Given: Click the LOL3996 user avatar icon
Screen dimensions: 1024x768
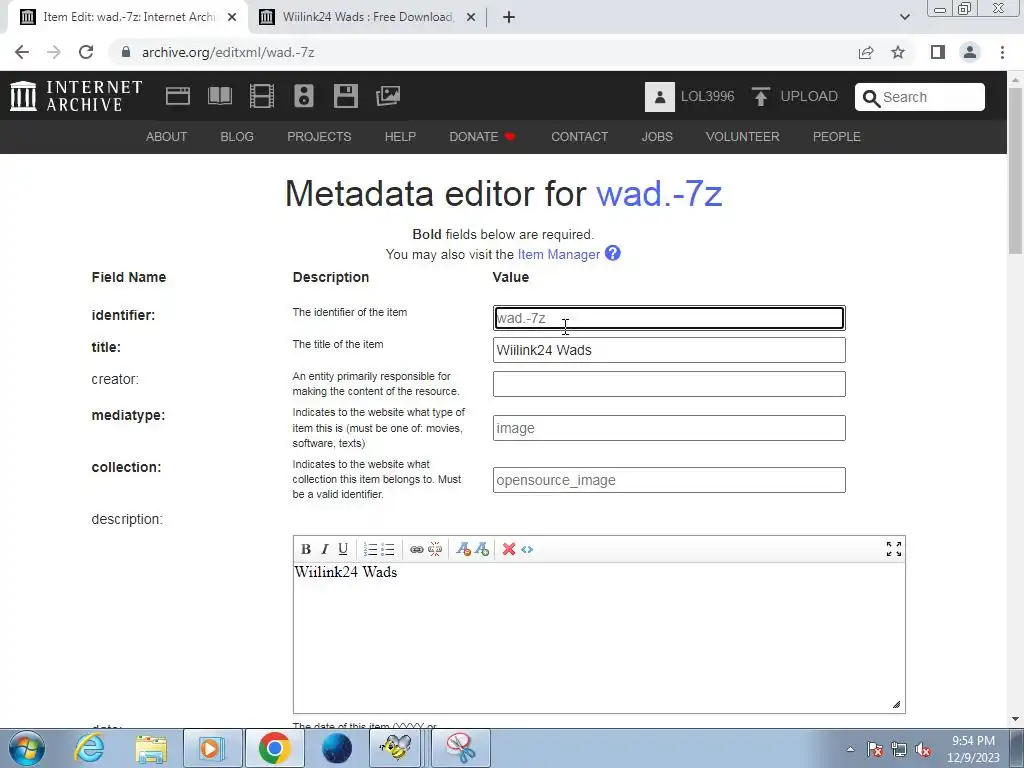Looking at the screenshot, I should [x=660, y=97].
